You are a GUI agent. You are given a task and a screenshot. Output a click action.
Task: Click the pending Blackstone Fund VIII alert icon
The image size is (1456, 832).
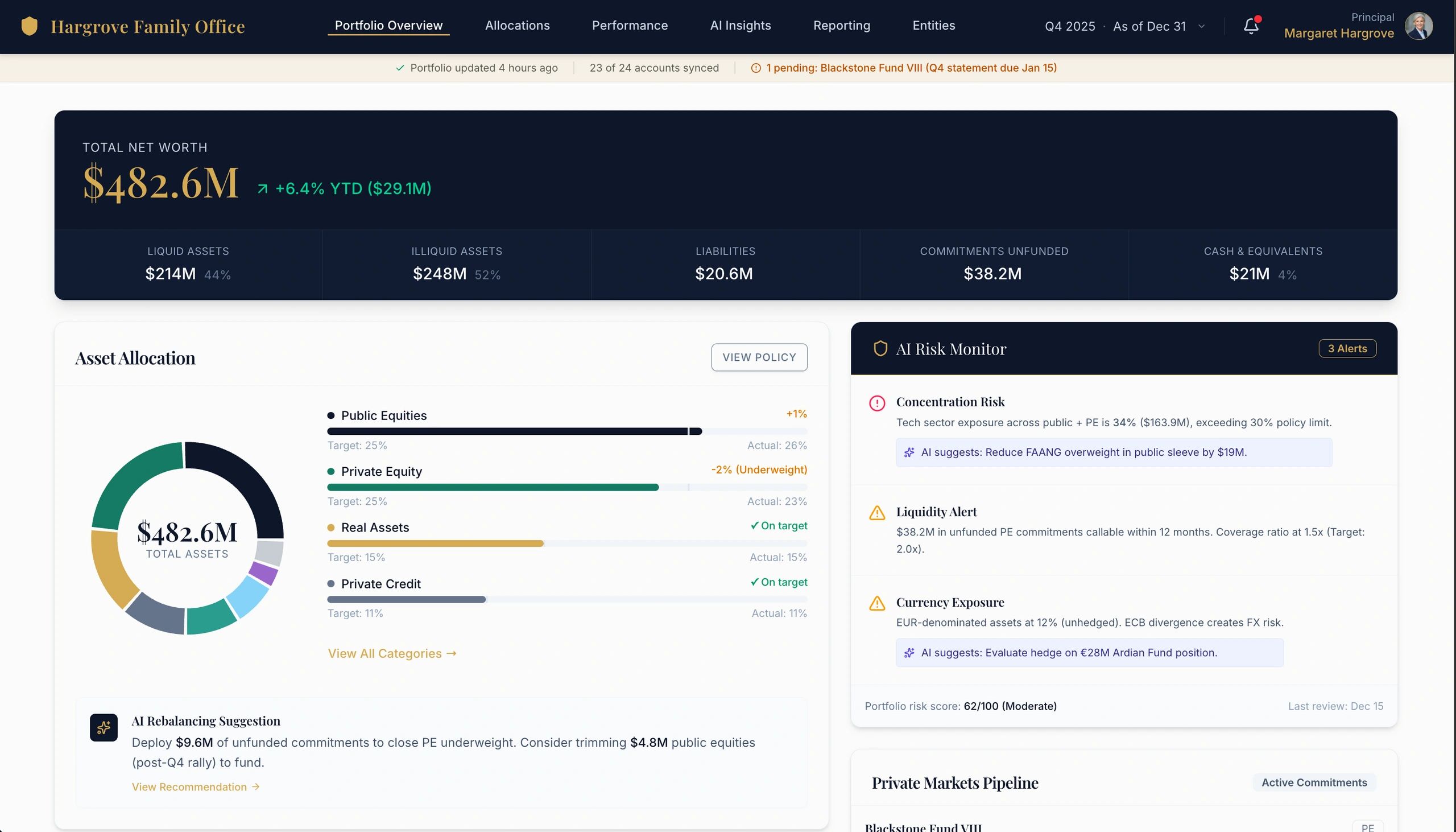point(755,67)
